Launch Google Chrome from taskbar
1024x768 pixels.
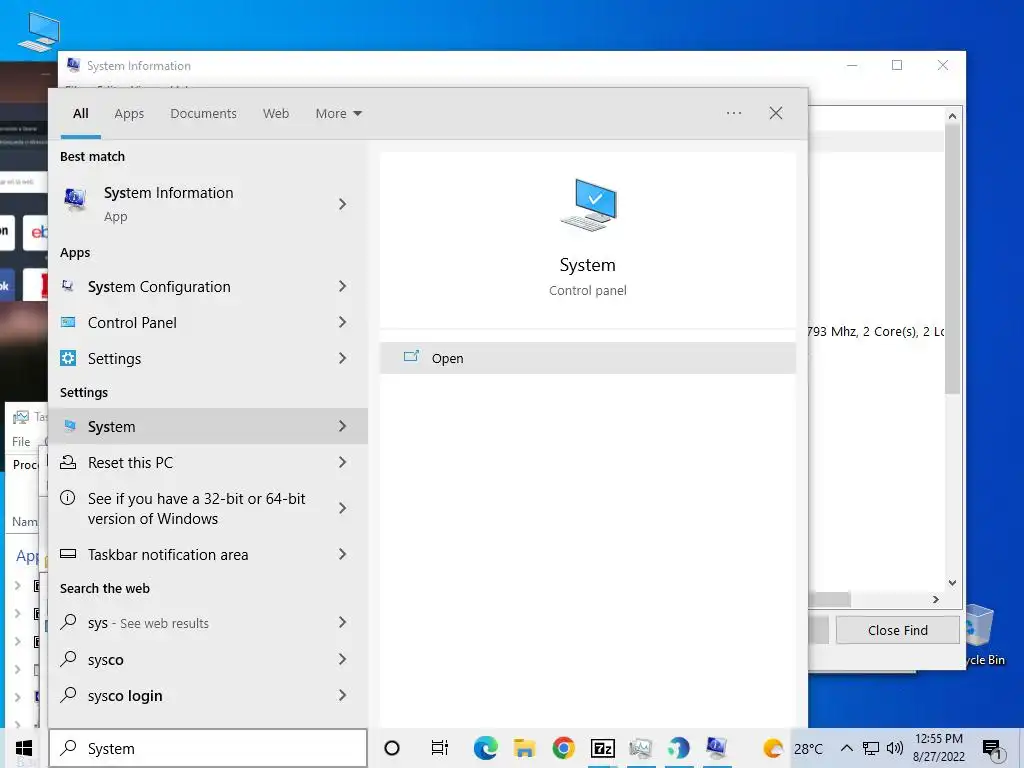click(x=564, y=748)
